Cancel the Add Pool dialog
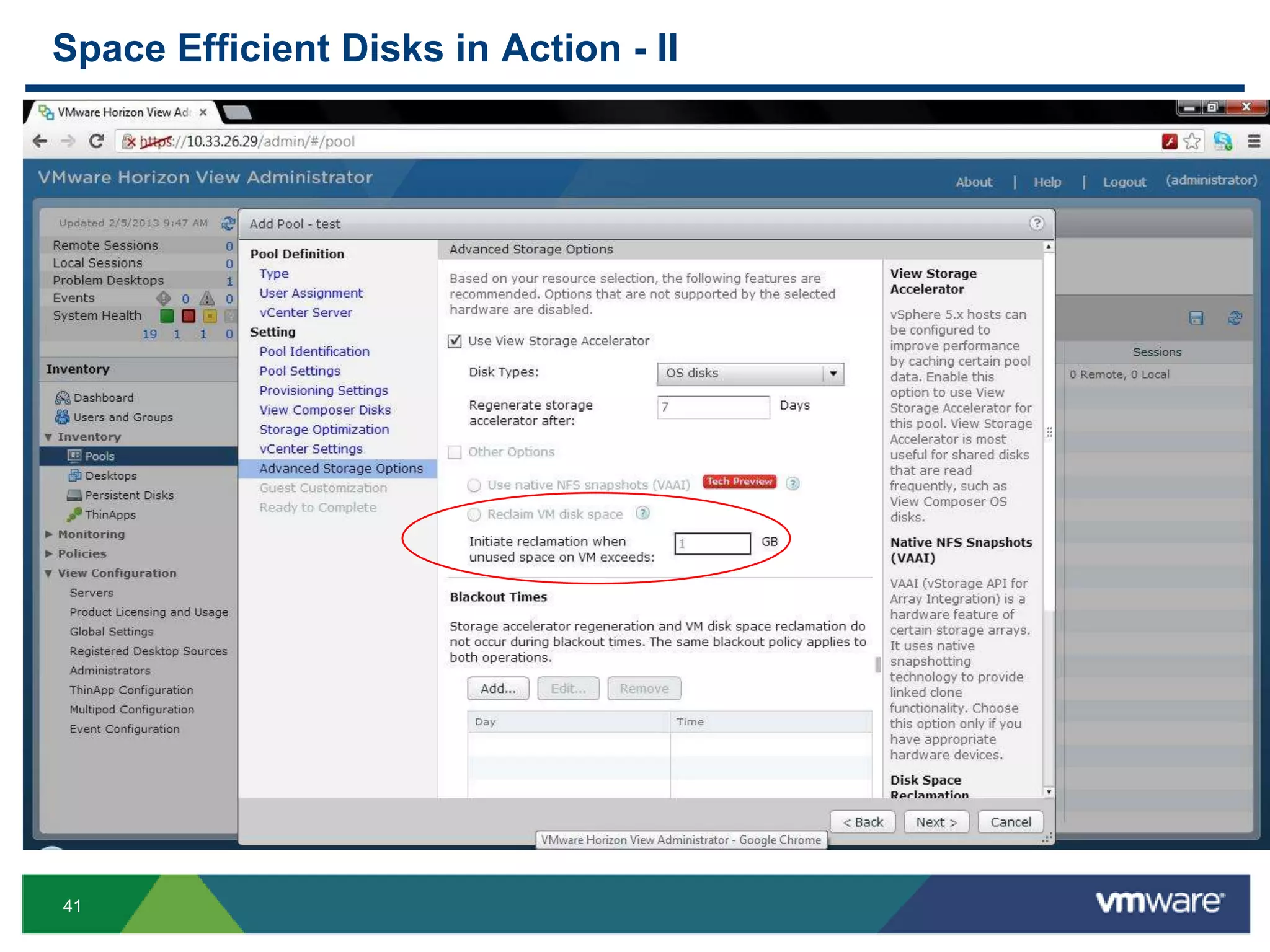Screen dimensions: 1270x952 [x=1011, y=822]
